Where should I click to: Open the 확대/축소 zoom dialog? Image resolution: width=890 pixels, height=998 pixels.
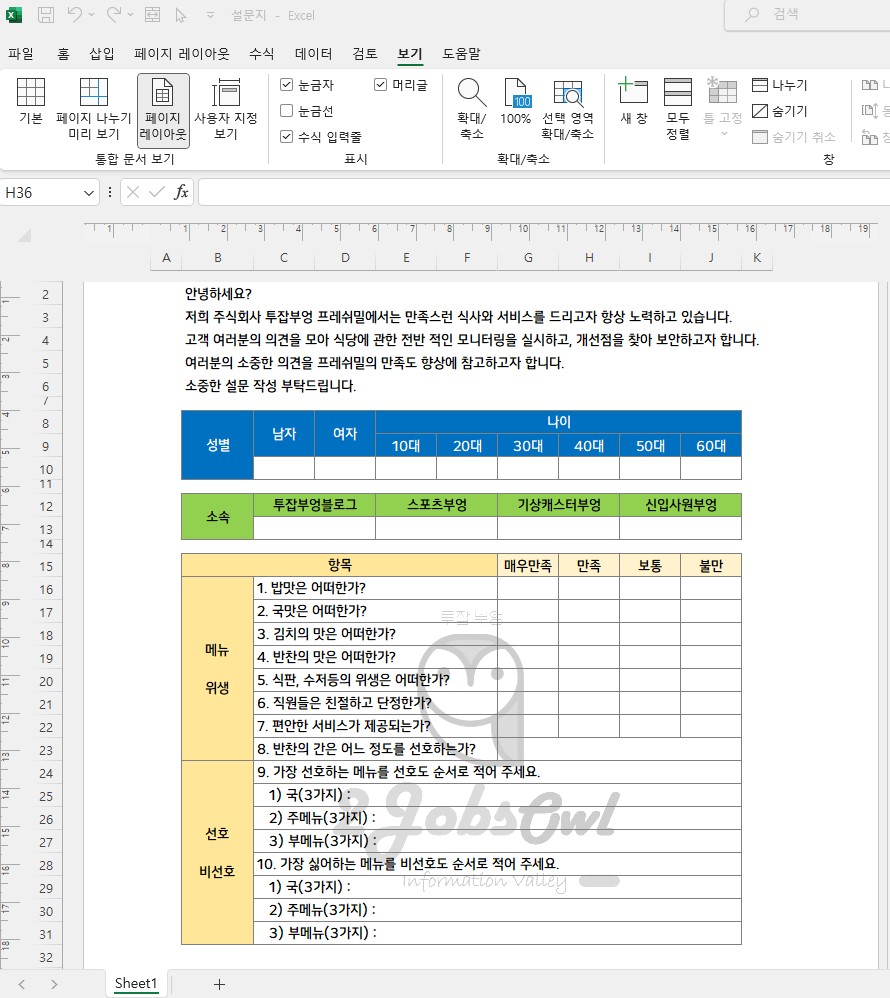(x=472, y=109)
